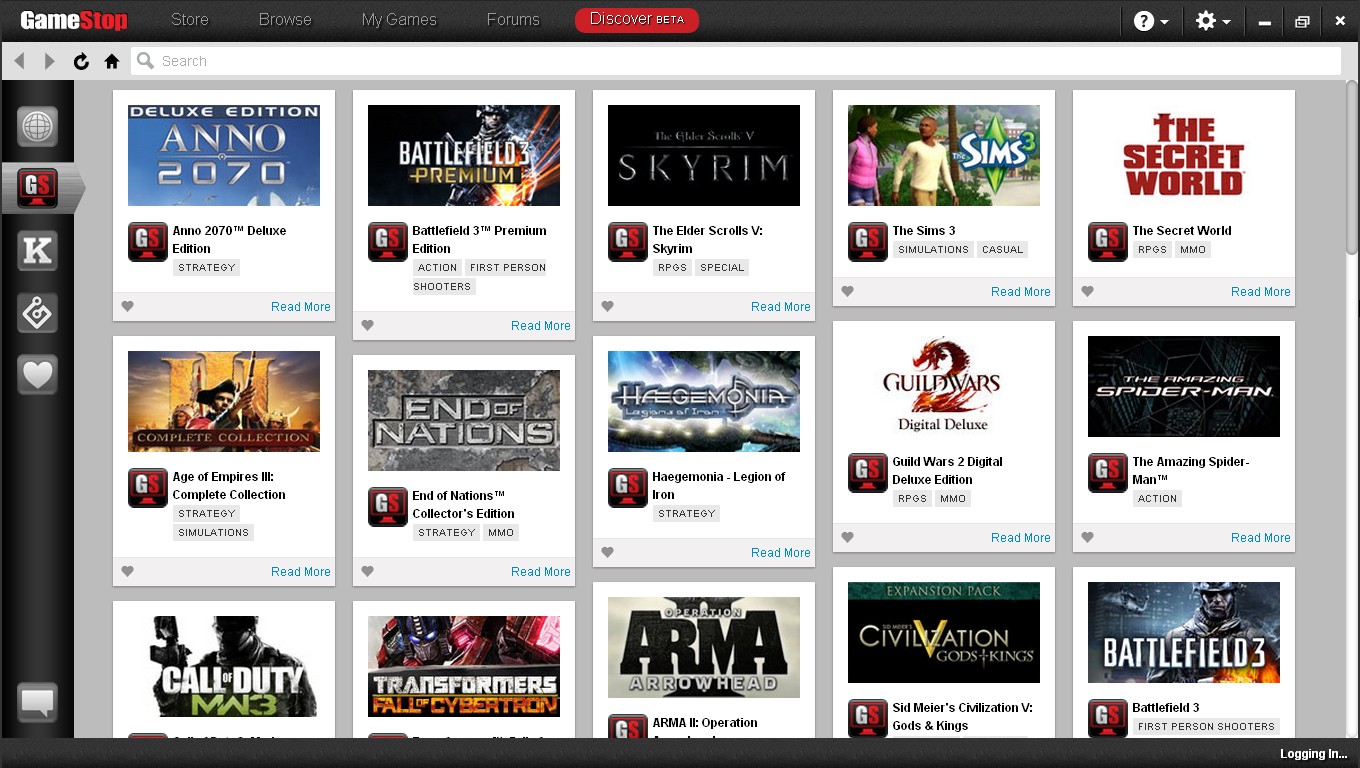Image resolution: width=1360 pixels, height=768 pixels.
Task: Click the vertical scrollbar thumb
Action: coord(1352,168)
